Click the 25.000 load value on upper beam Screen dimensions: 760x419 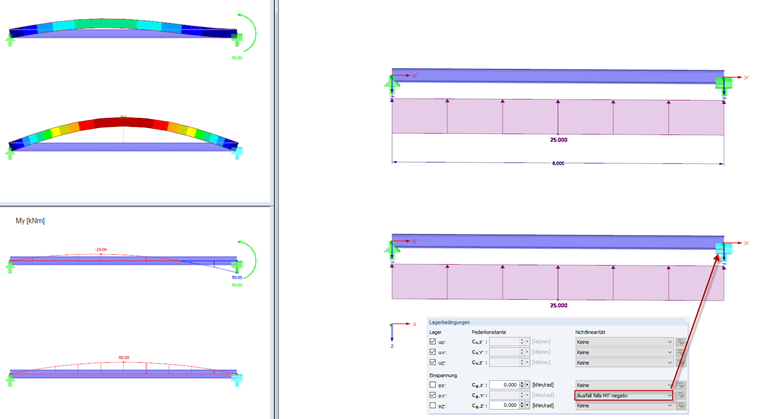(558, 140)
